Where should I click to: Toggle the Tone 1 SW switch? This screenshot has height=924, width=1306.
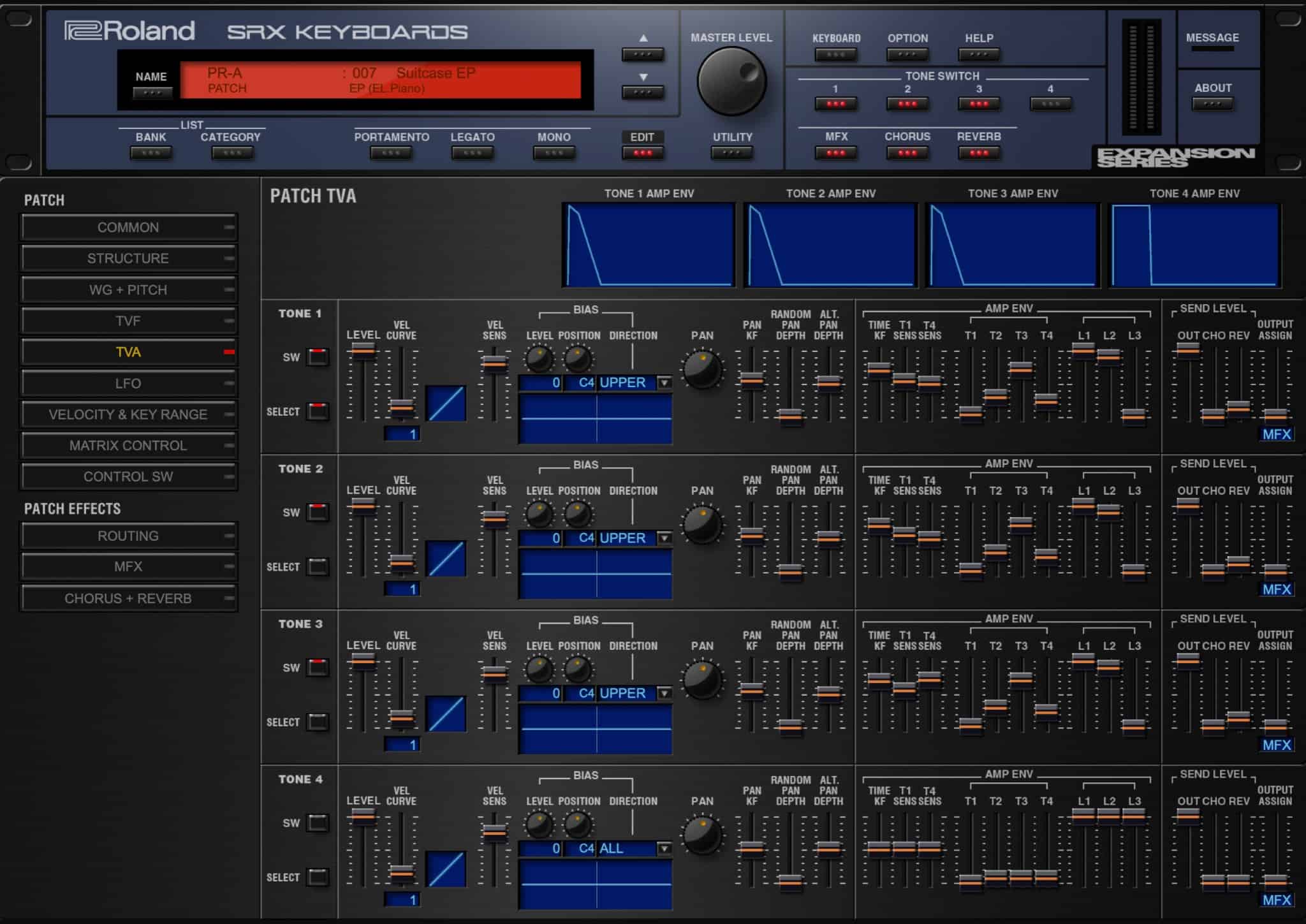coord(318,357)
